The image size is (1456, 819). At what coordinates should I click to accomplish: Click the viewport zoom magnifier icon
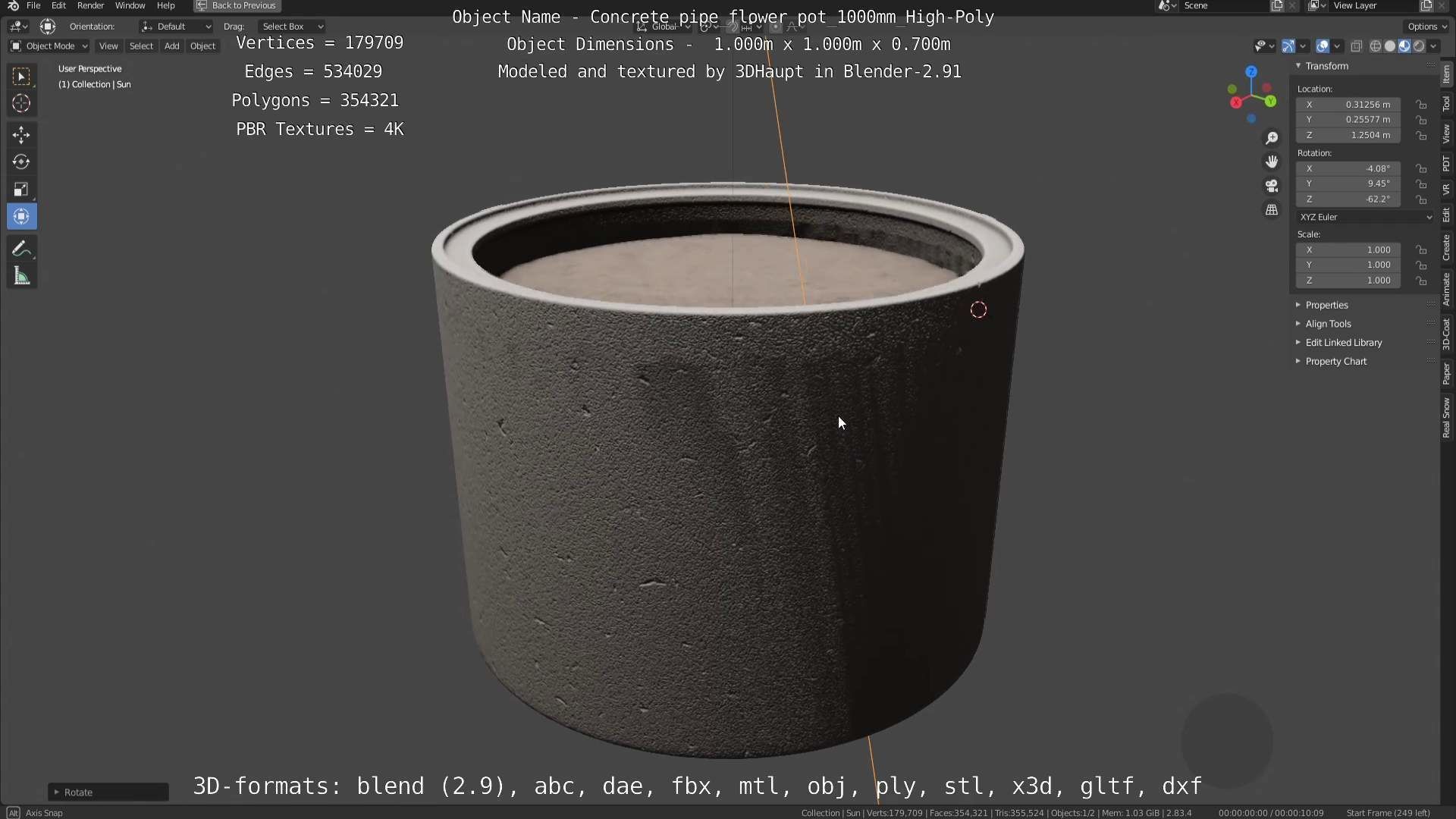click(x=1272, y=138)
